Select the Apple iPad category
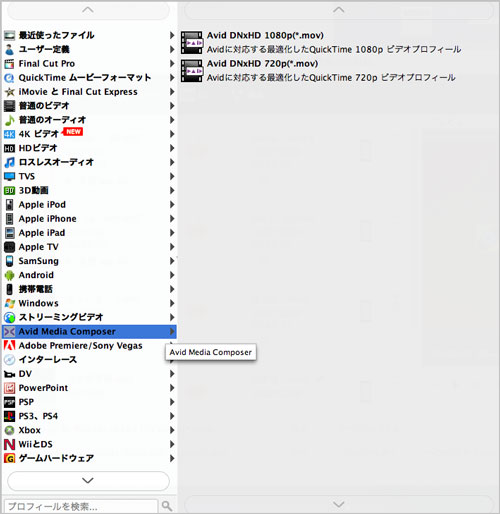Image resolution: width=500 pixels, height=514 pixels. (x=89, y=233)
